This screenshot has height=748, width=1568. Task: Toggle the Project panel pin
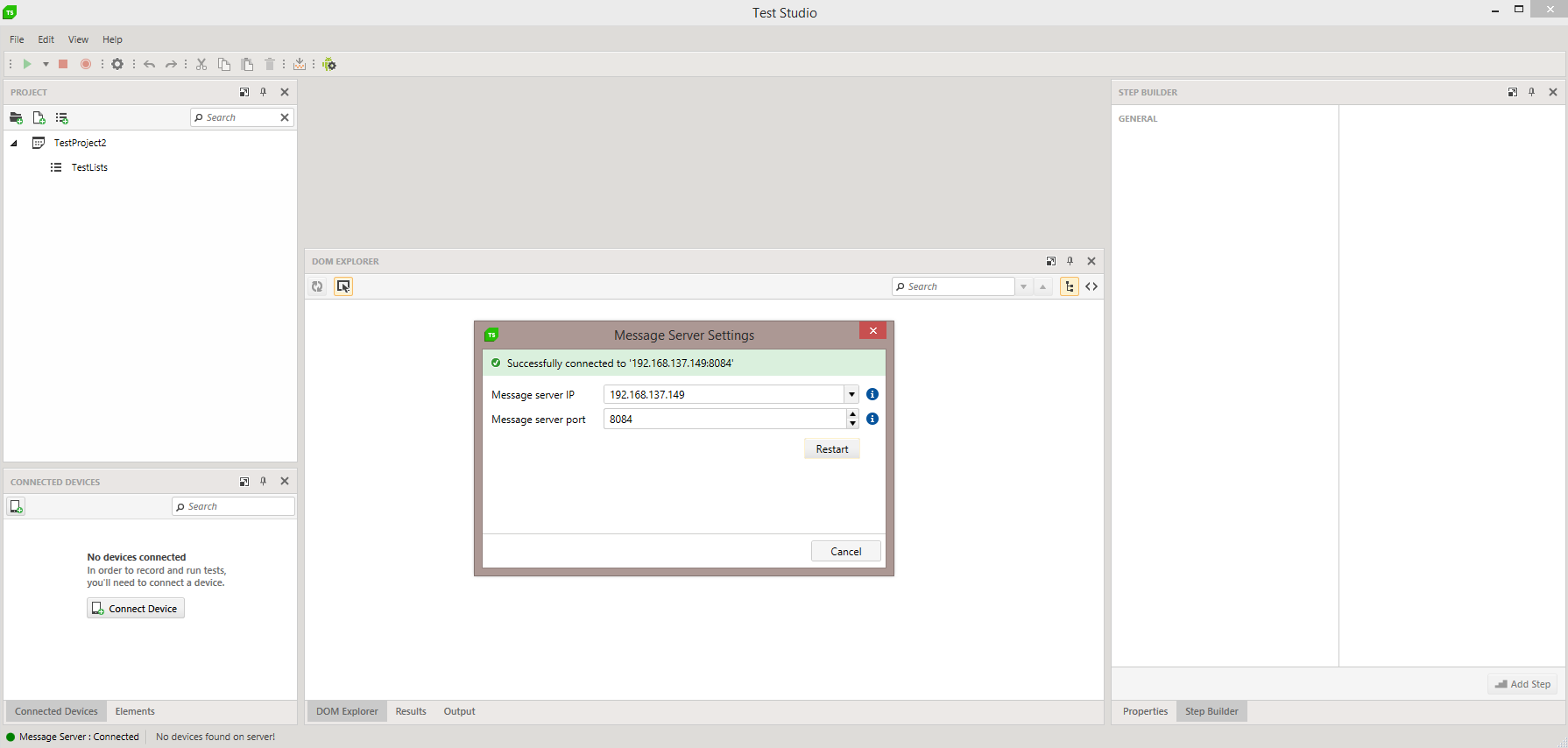[x=264, y=92]
